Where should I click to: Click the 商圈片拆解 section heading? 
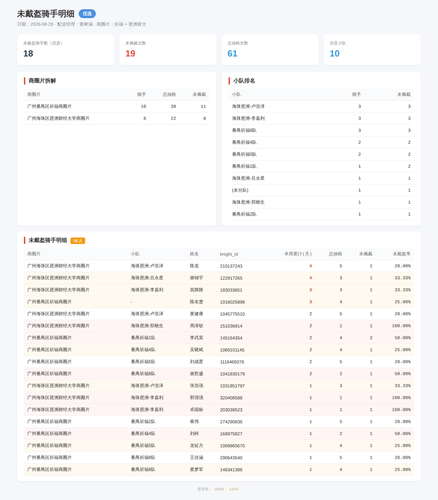click(42, 81)
